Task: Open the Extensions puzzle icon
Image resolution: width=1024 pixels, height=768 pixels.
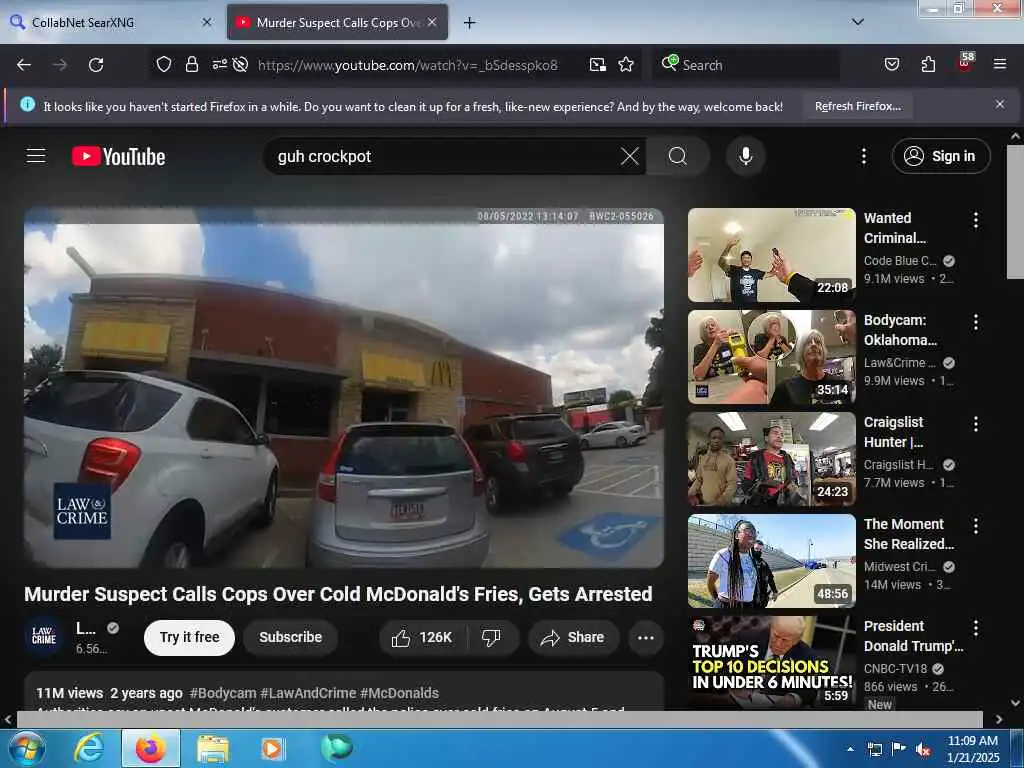Action: 928,64
